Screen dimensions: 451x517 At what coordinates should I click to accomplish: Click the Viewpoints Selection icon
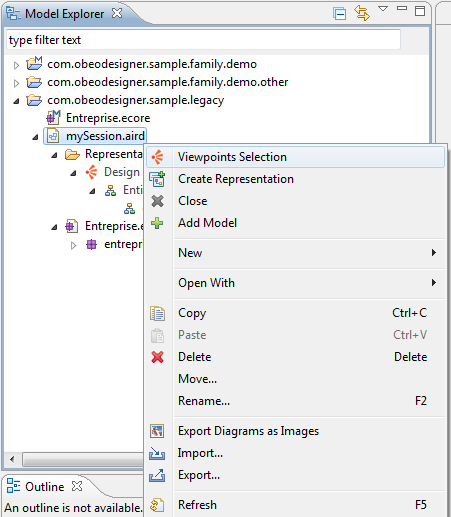(x=157, y=157)
